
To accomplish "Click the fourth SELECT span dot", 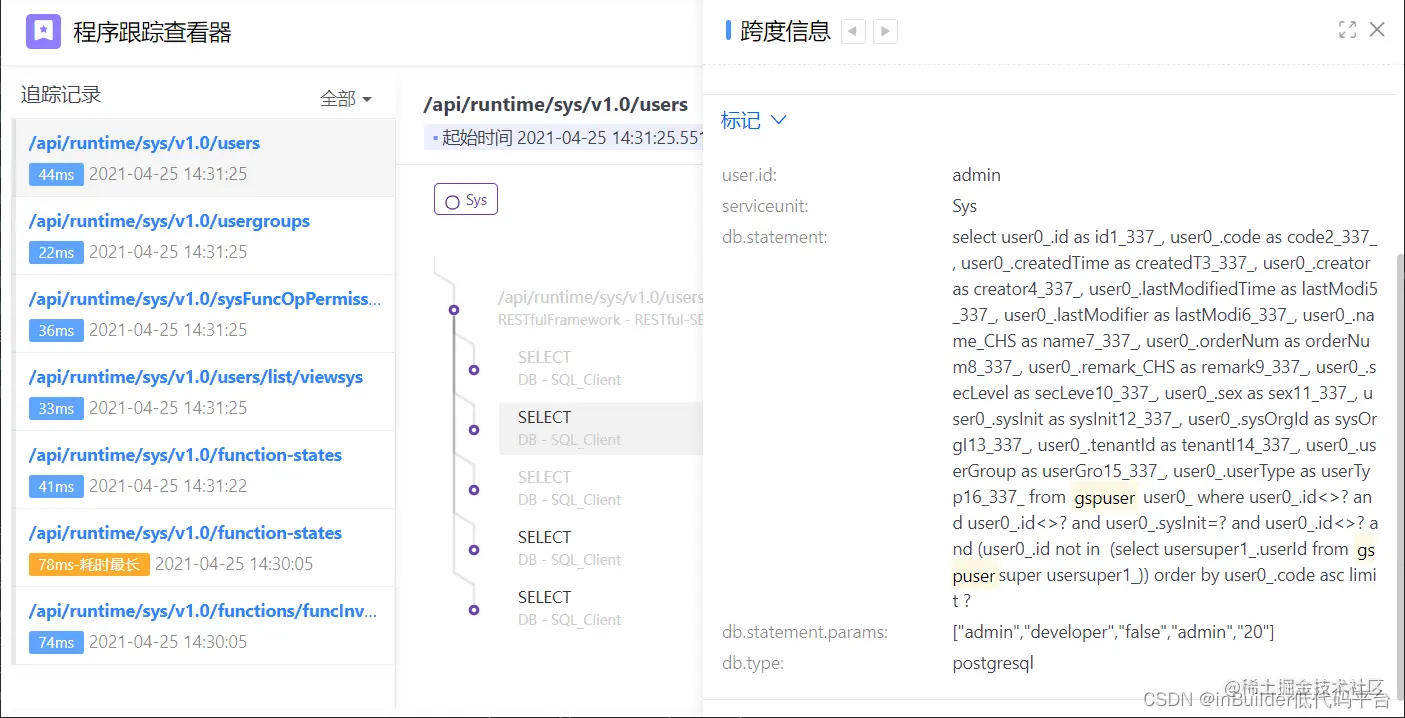I will 474,550.
